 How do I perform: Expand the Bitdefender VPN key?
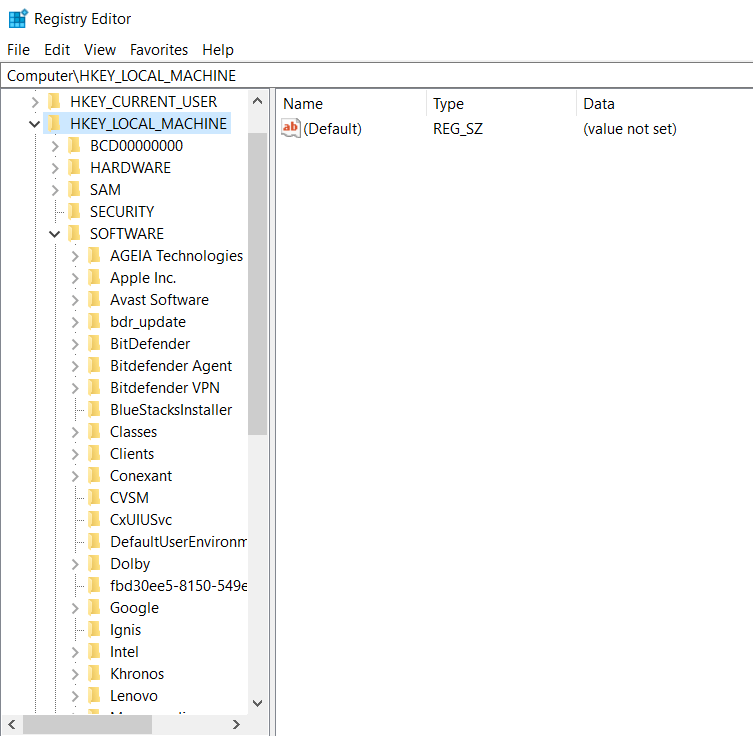tap(75, 387)
